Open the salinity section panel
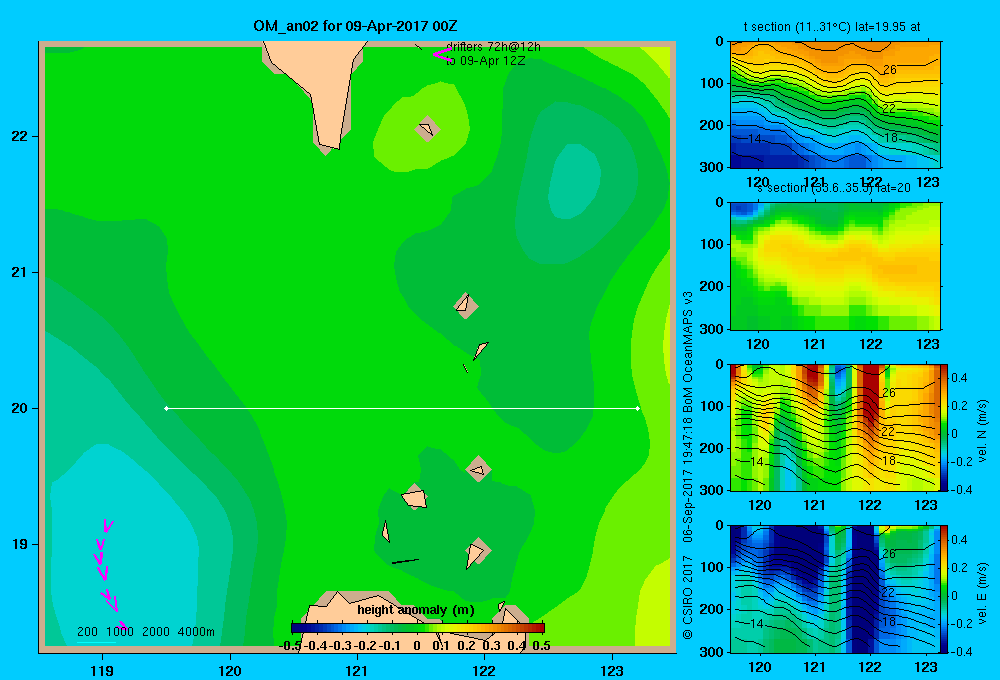 tap(835, 266)
